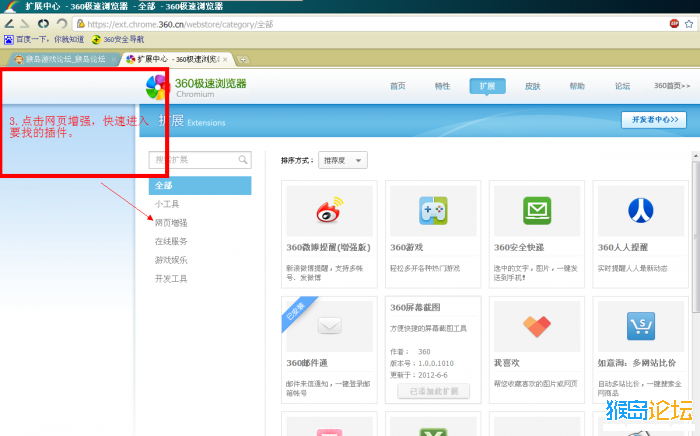The image size is (700, 436).
Task: Click 轻松多开各种热门游戏 description
Action: point(425,268)
